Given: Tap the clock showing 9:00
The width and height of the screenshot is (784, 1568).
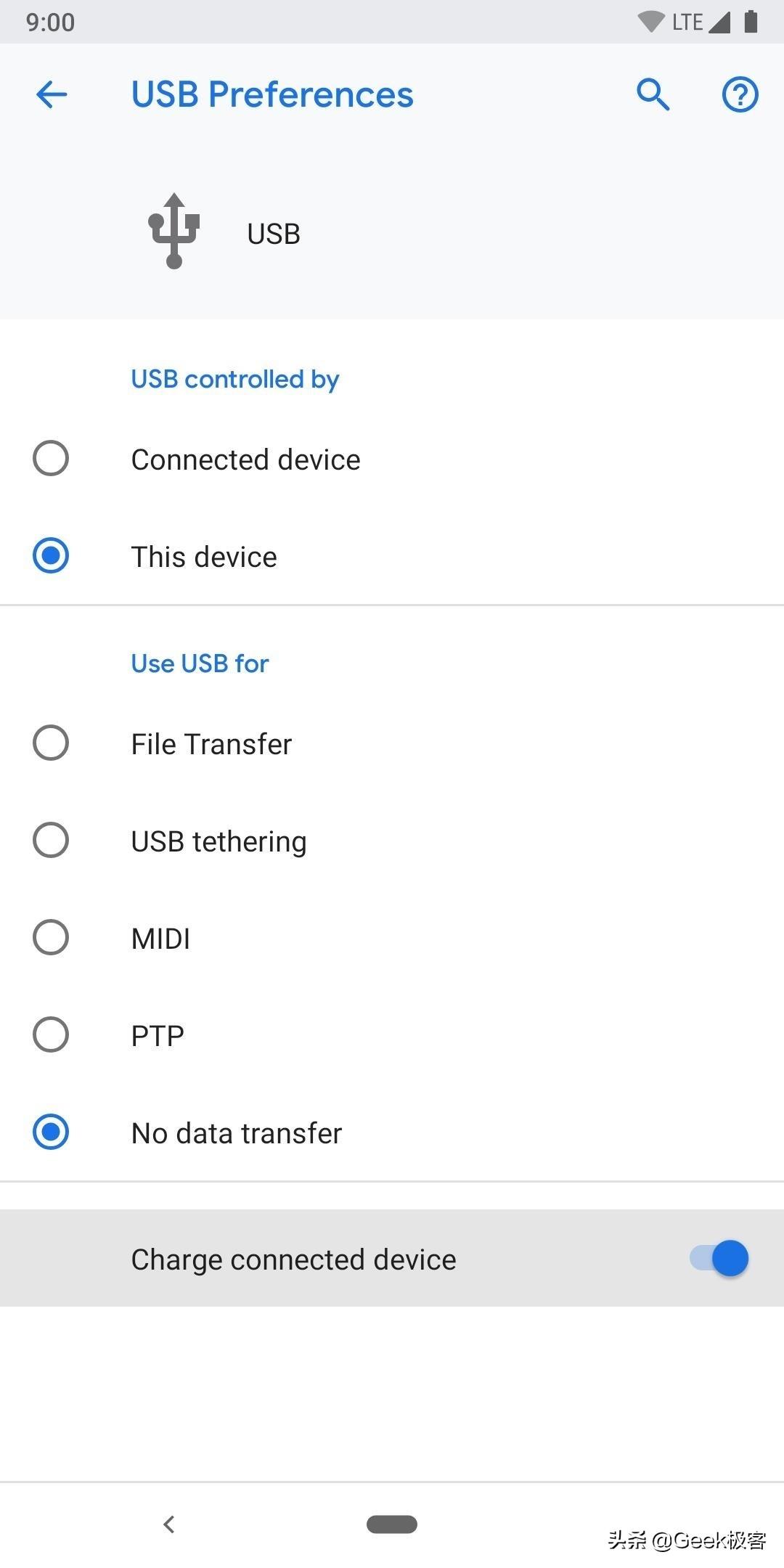Looking at the screenshot, I should 50,22.
